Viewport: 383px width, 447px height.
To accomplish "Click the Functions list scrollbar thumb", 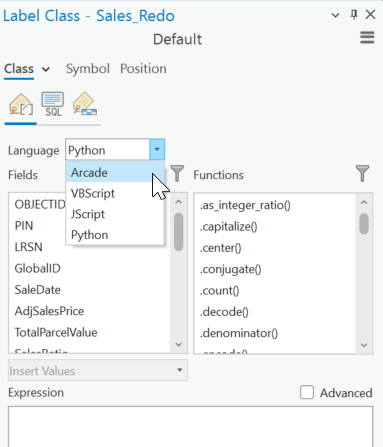I will [x=364, y=224].
